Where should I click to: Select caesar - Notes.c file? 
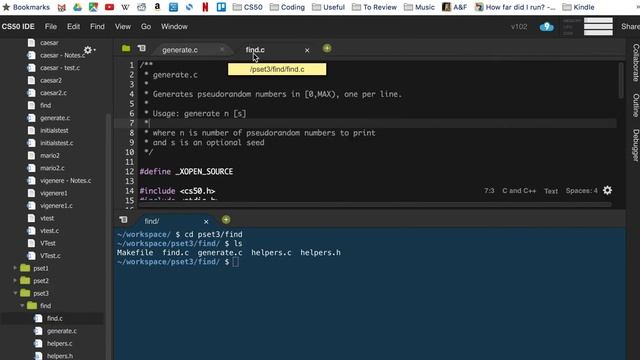point(62,56)
